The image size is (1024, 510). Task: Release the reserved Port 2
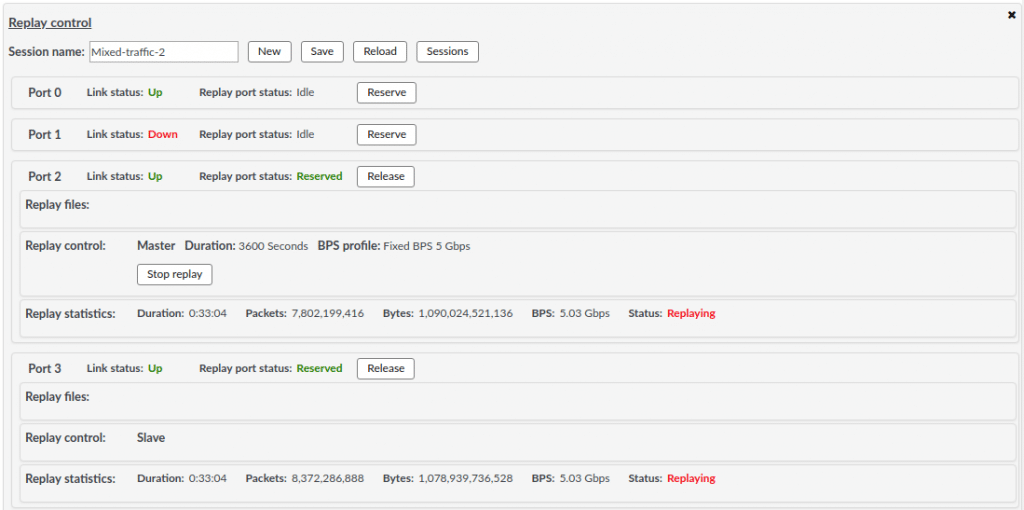385,176
